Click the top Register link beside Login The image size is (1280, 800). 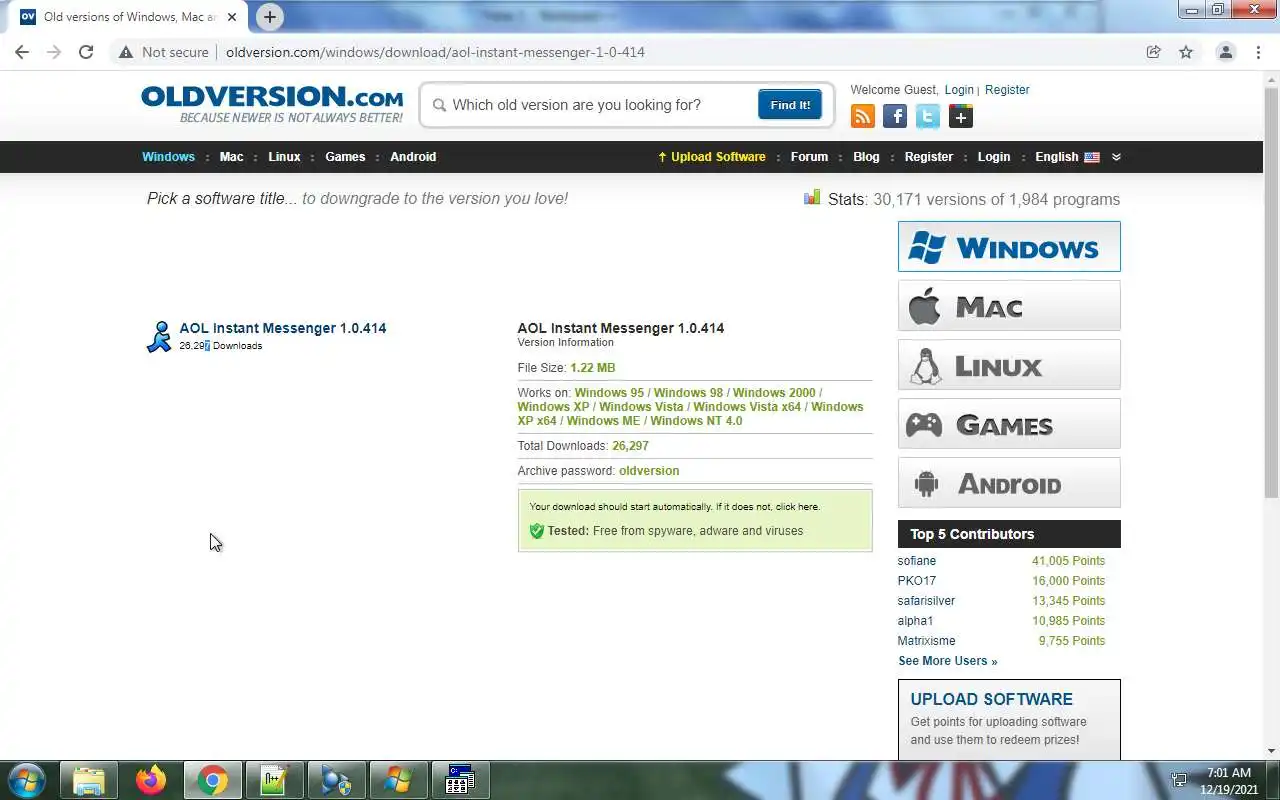[x=1007, y=90]
